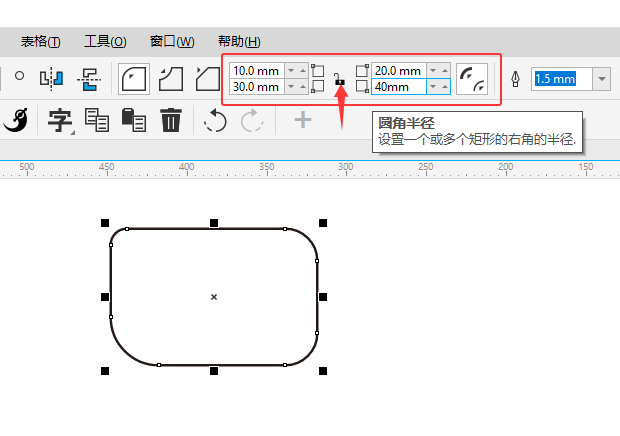Click the left-middle selection handle of rectangle
The image size is (620, 436).
pos(105,297)
